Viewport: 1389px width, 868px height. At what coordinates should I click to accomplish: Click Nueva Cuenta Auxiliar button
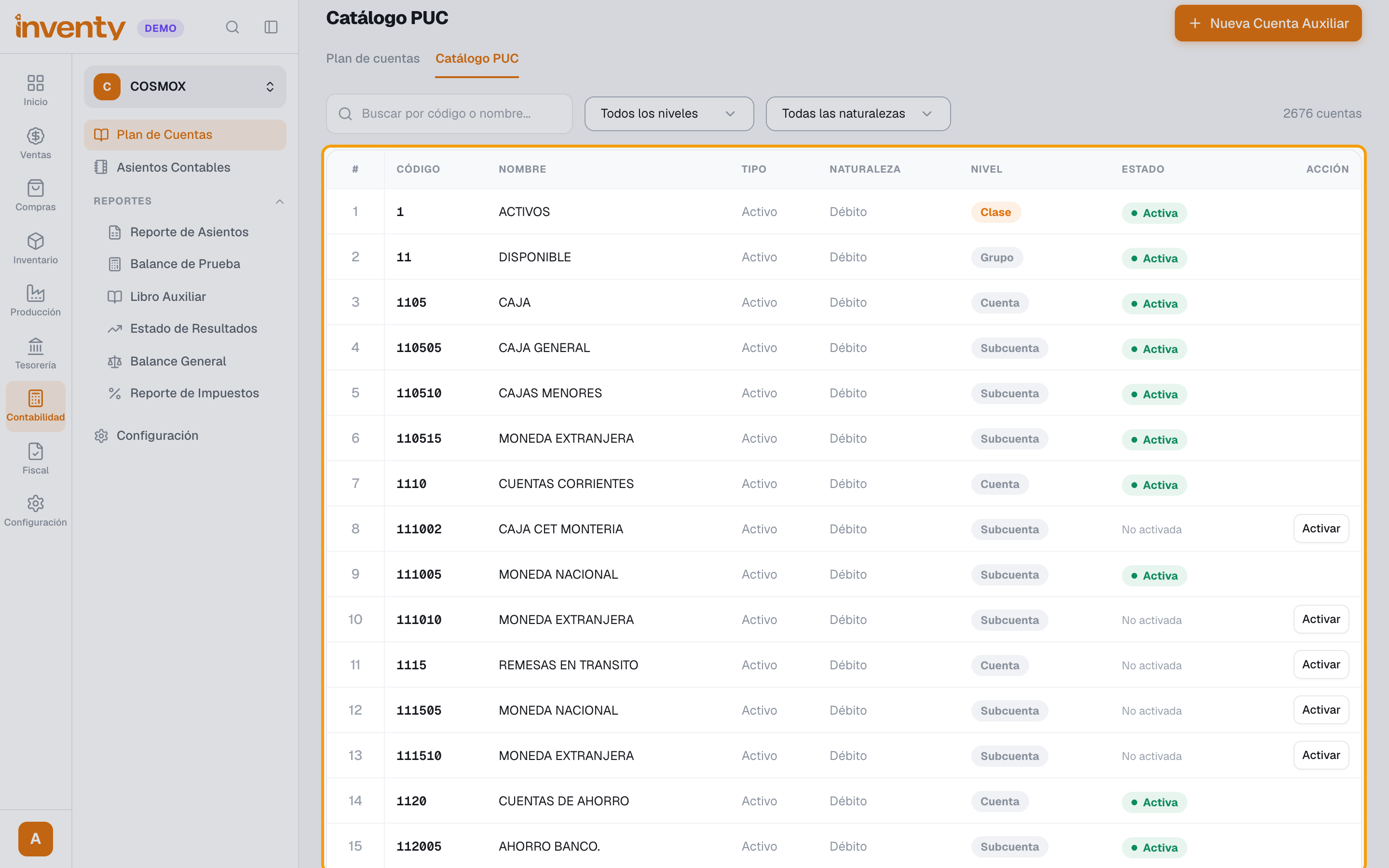1268,24
